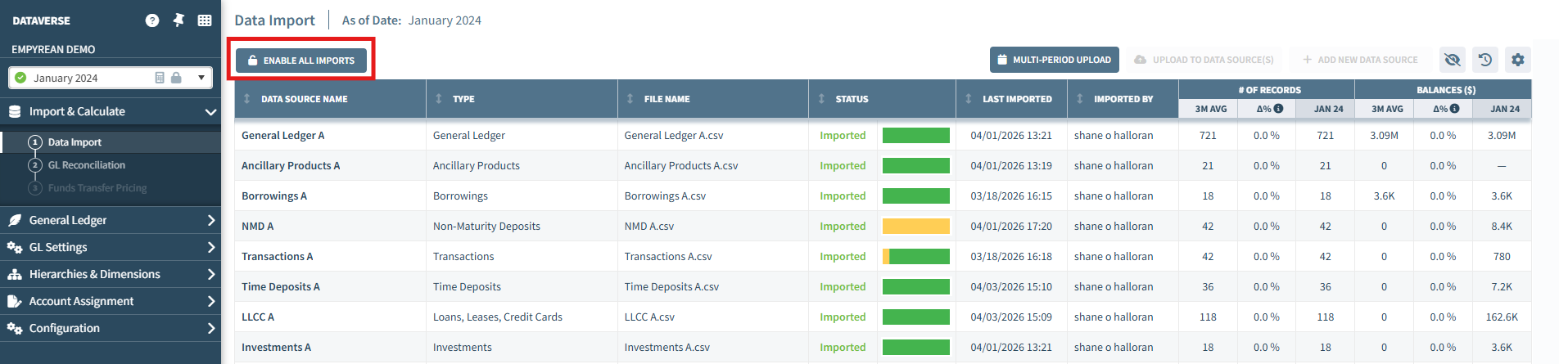Open the settings gear icon
Screen dimensions: 1568x364
(1518, 60)
